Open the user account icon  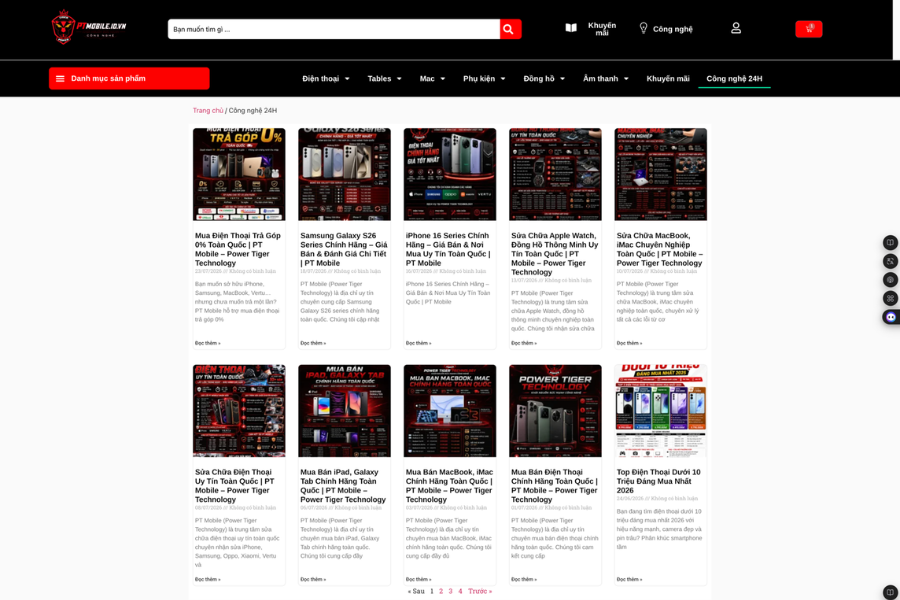point(736,28)
